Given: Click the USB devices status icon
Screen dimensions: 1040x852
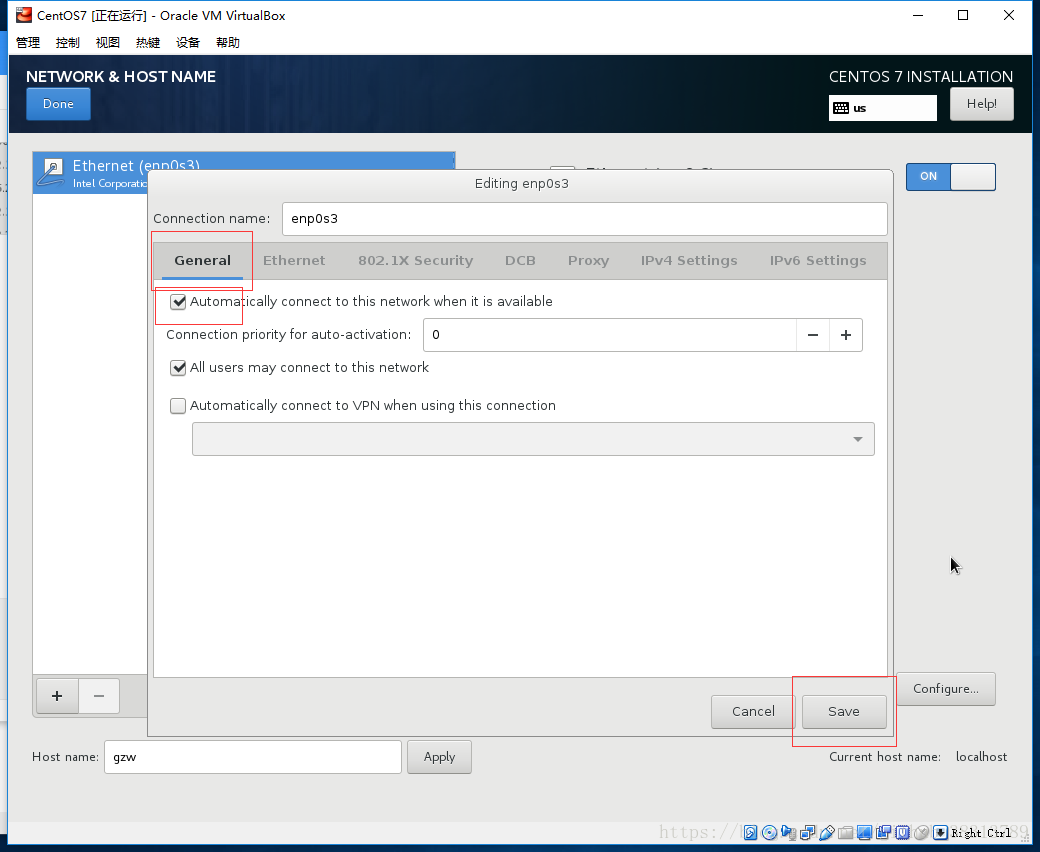Looking at the screenshot, I should (827, 833).
